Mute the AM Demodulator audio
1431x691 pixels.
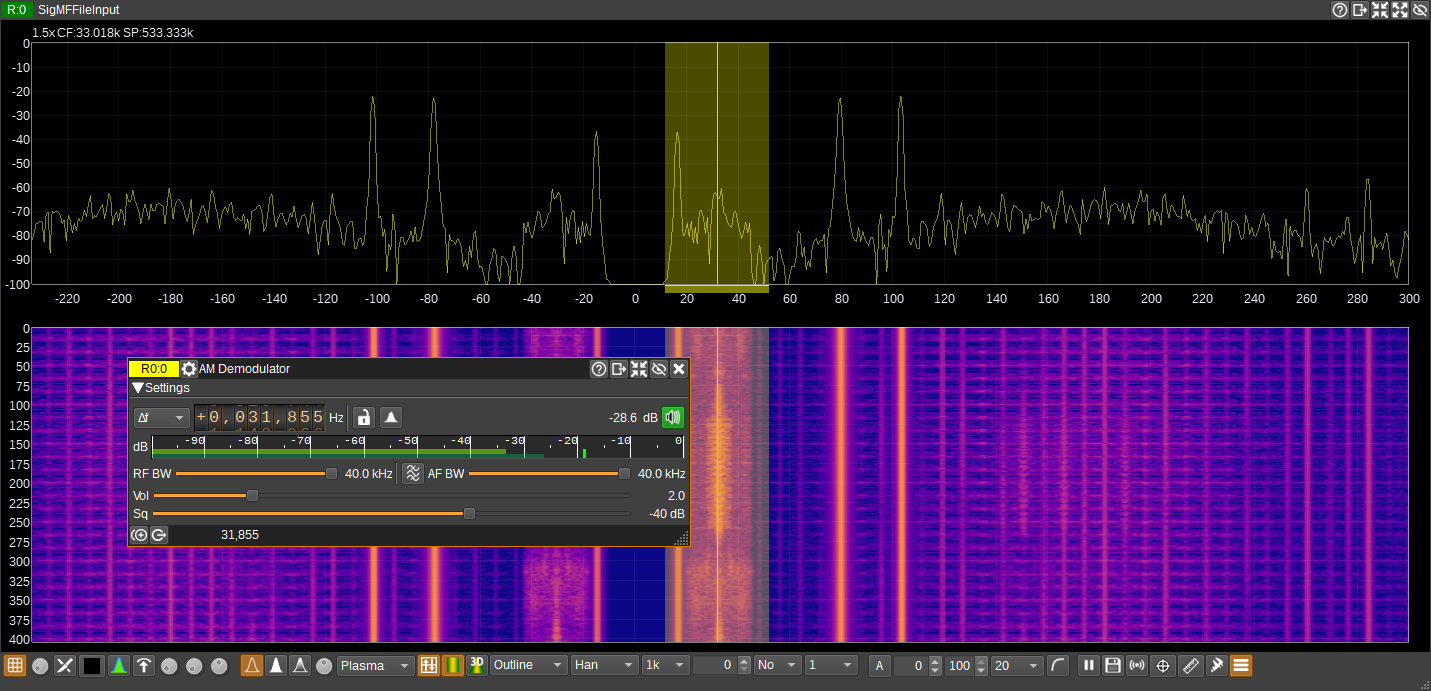[673, 417]
